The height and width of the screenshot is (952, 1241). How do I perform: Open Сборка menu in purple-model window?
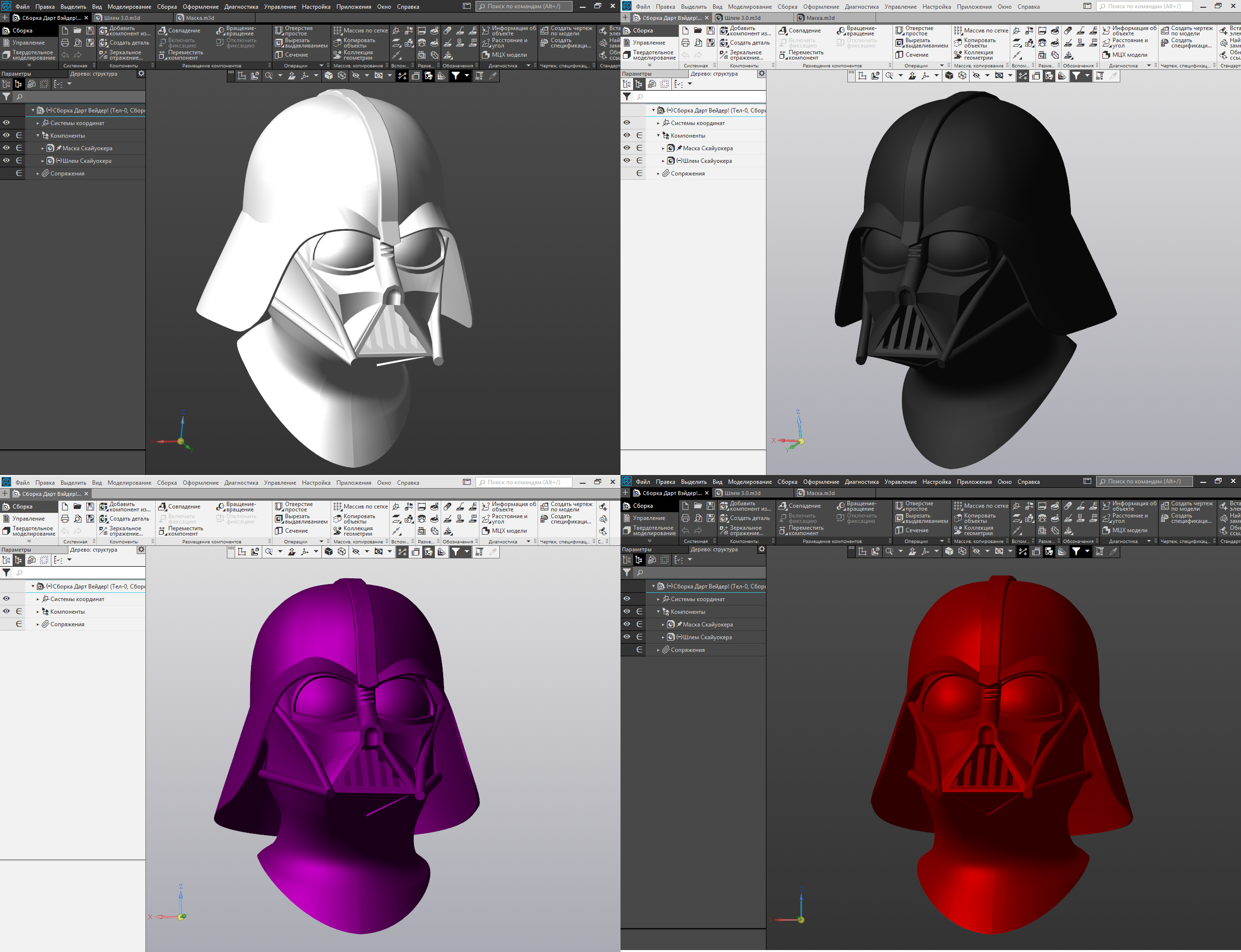[x=167, y=483]
